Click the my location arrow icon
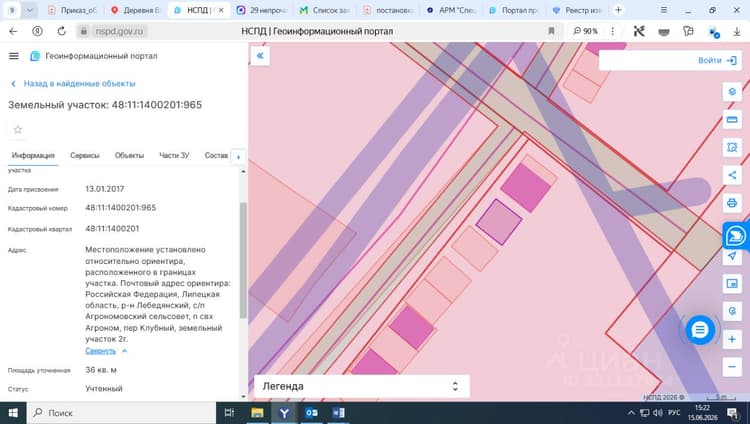750x424 pixels. [x=732, y=256]
